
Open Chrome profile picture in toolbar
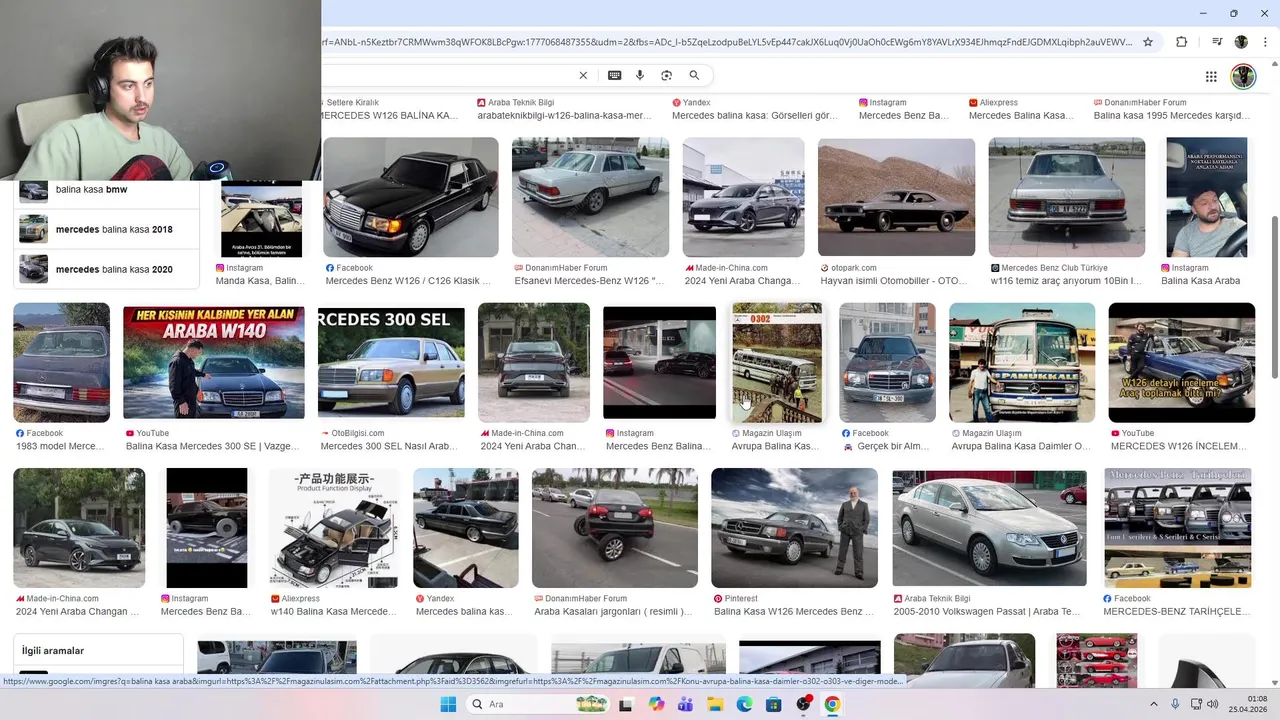pos(1241,42)
